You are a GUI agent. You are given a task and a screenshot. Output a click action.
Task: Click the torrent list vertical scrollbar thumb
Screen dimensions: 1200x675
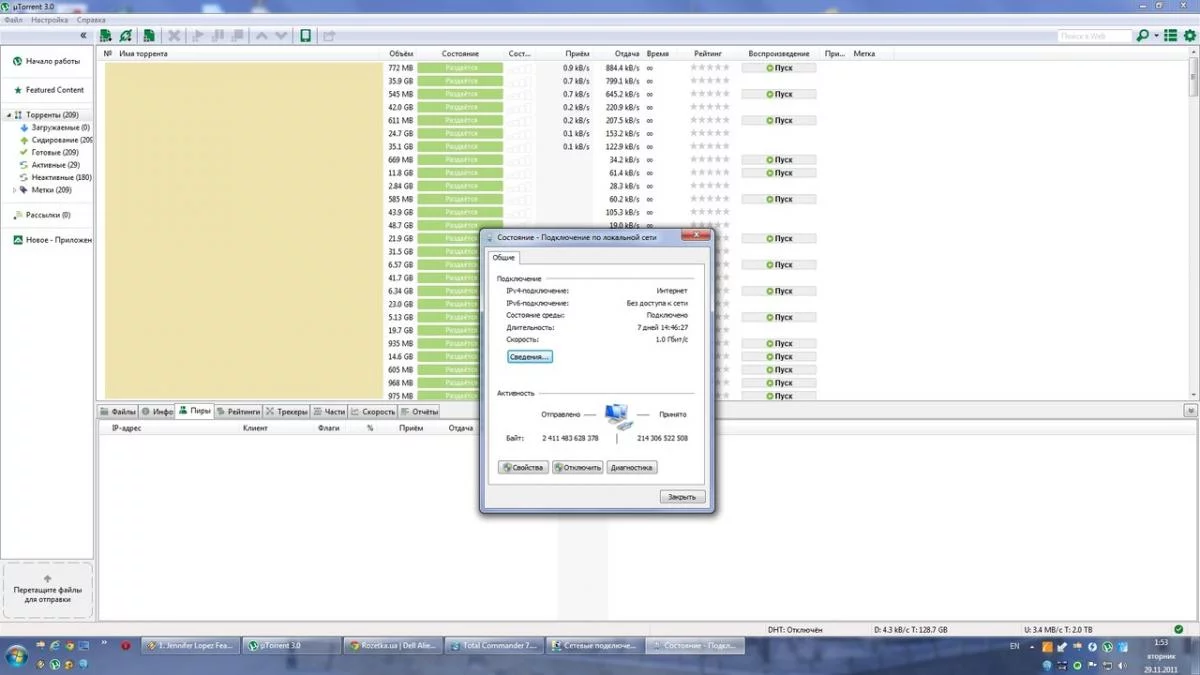pos(1194,75)
